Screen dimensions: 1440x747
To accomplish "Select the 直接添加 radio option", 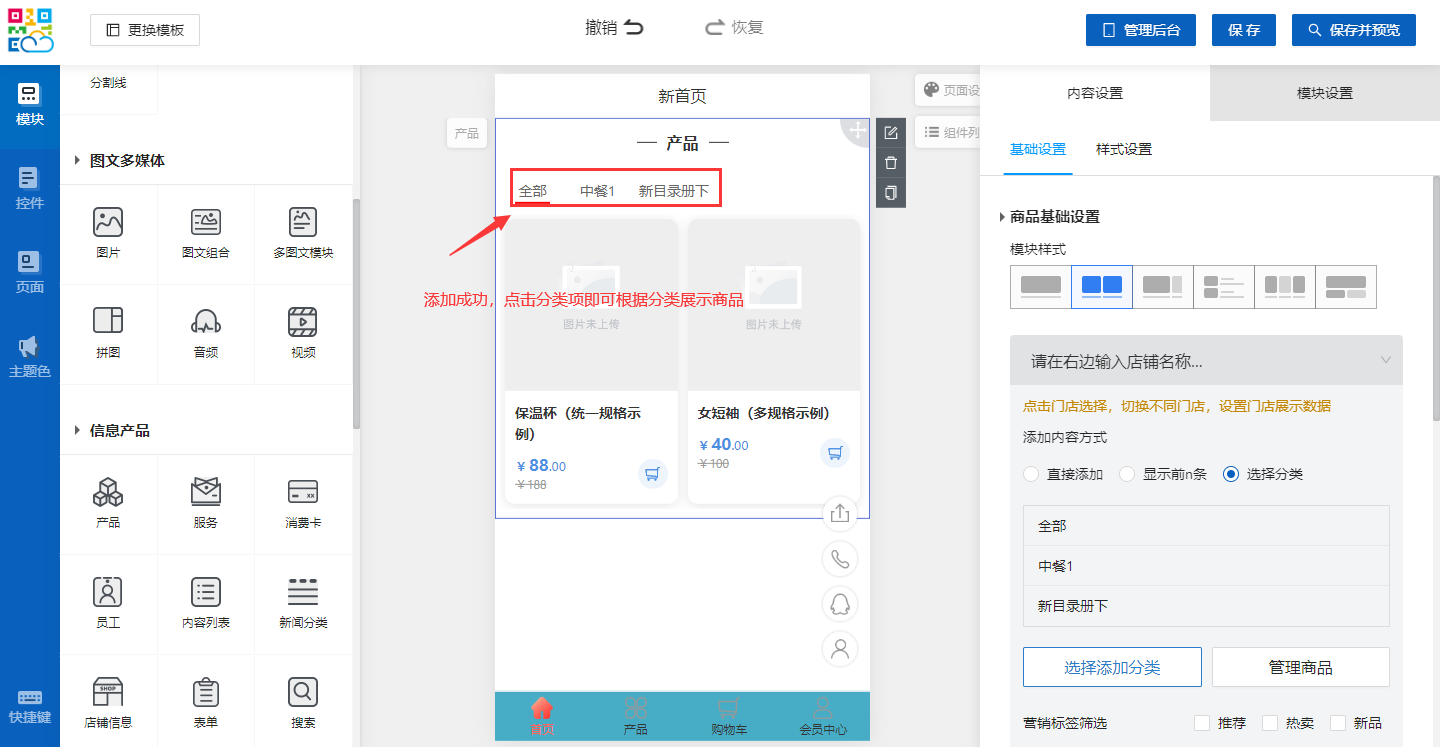I will coord(1031,474).
